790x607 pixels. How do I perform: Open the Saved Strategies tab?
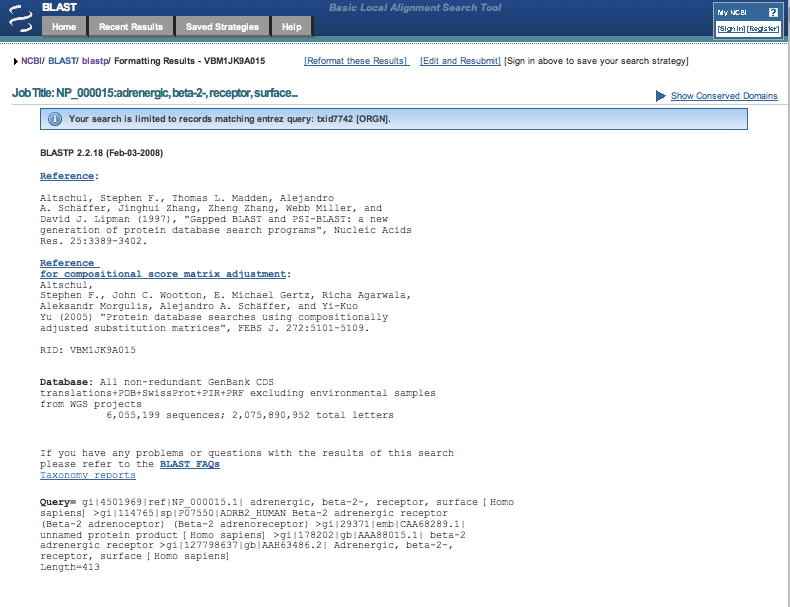(x=222, y=27)
